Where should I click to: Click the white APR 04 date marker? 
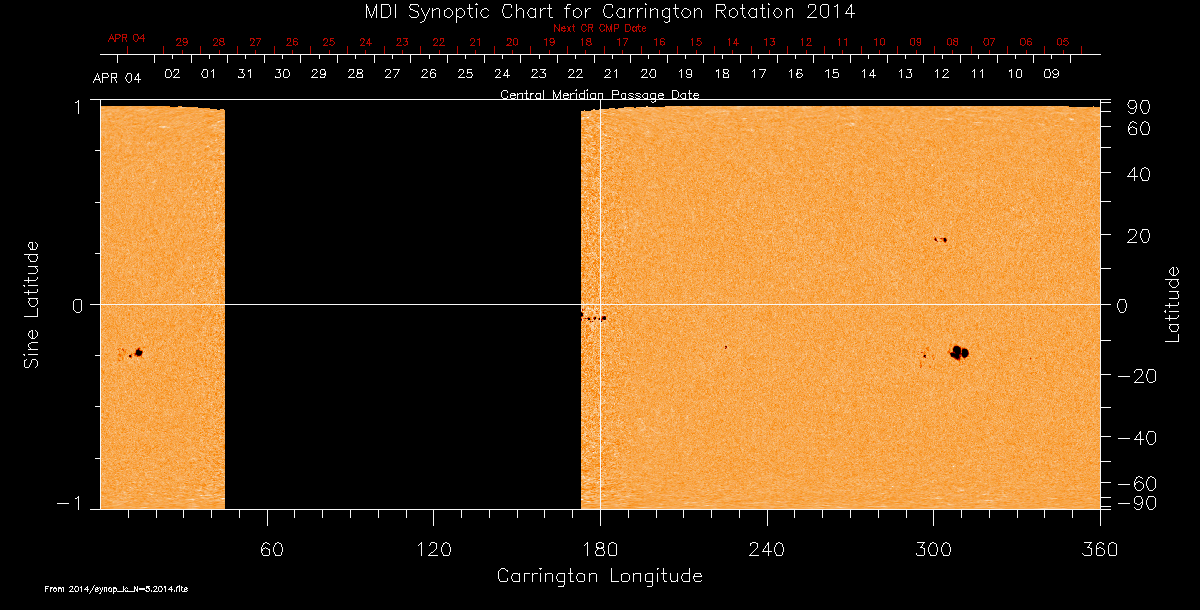(116, 78)
